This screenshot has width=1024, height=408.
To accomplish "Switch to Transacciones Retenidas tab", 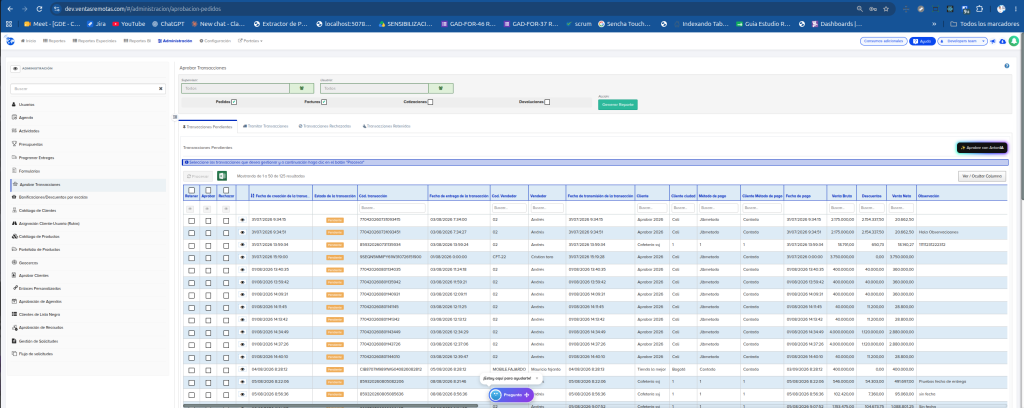I will pos(386,126).
